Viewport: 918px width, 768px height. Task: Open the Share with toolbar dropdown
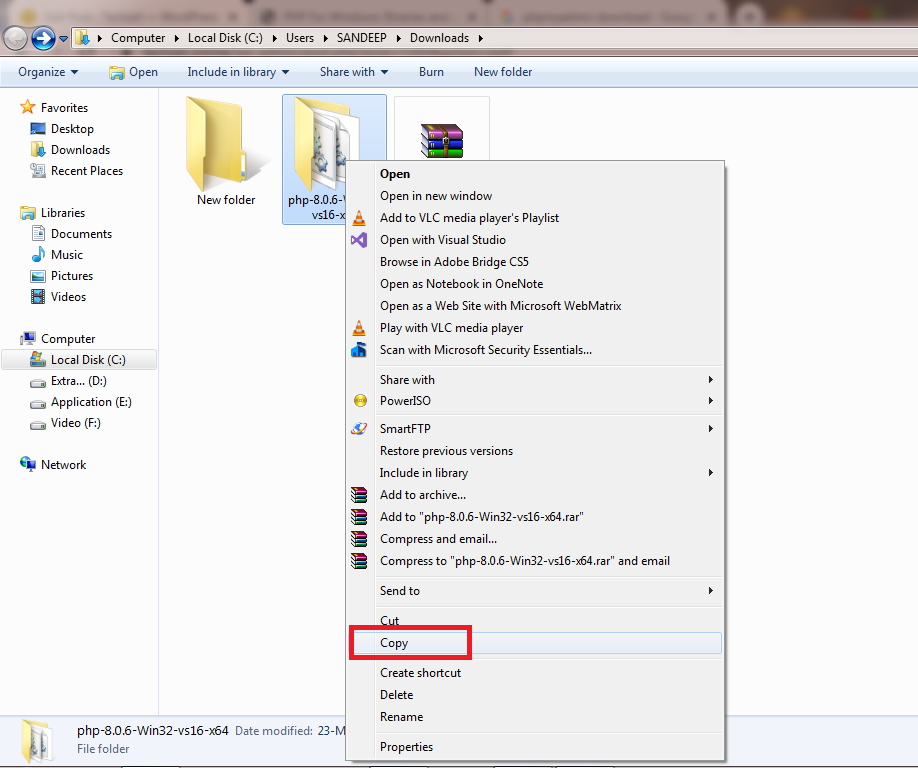pyautogui.click(x=354, y=72)
